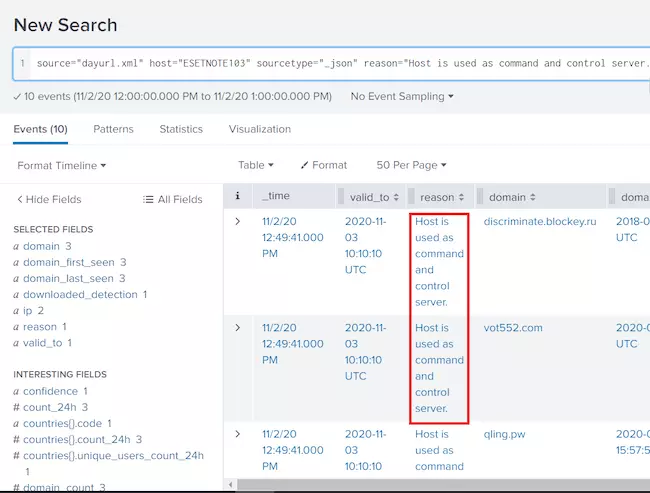Screen dimensions: 650x493
Task: Click the downloaded_detection selected field
Action: point(80,294)
